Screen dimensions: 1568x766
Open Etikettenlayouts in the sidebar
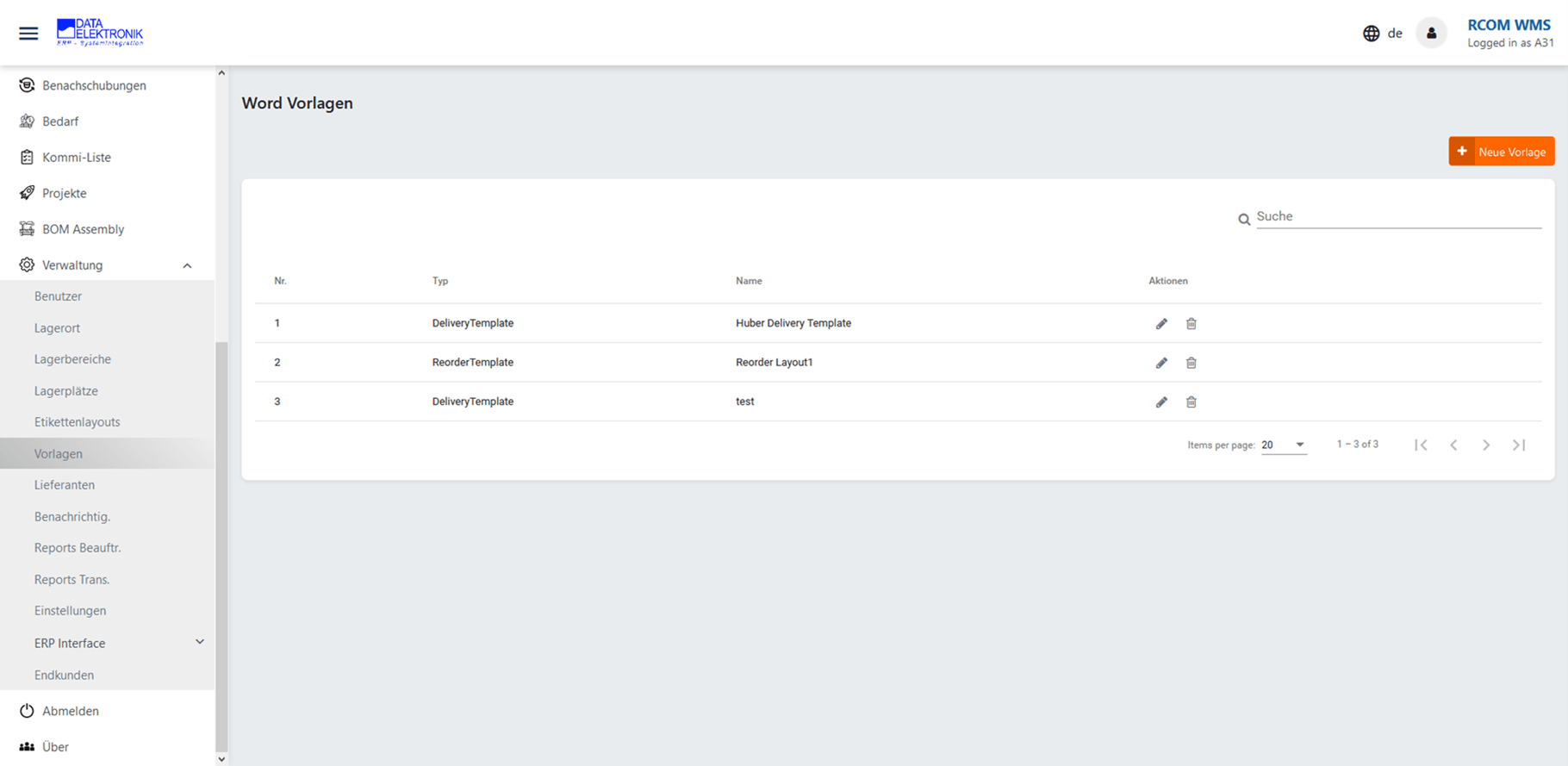coord(77,422)
